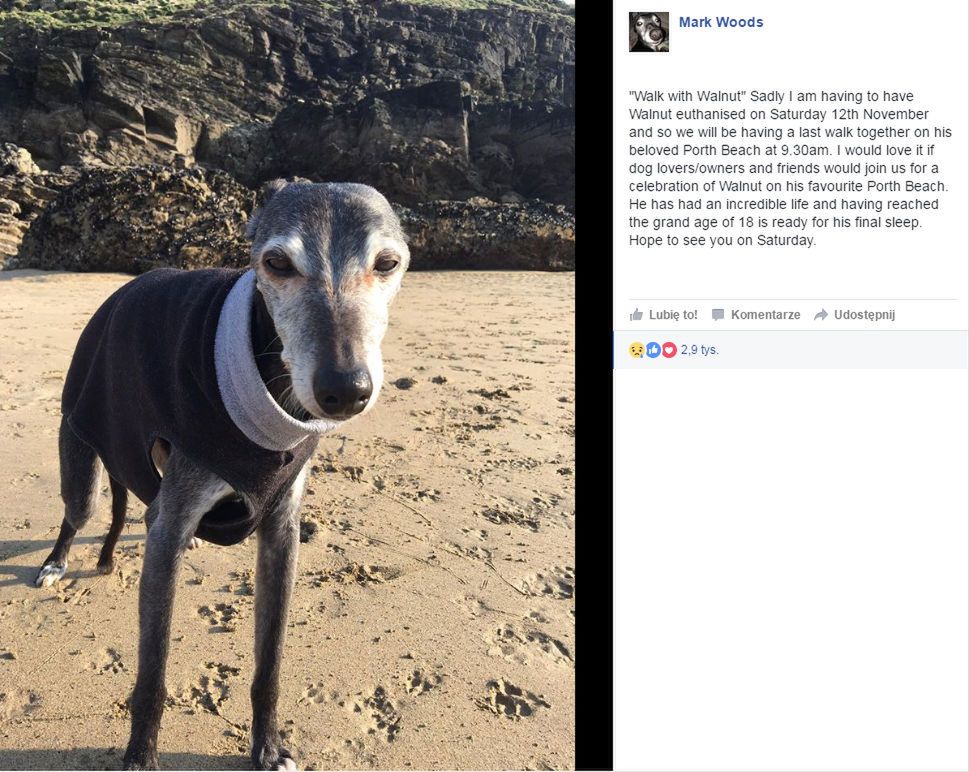Select the red heart reaction icon
The image size is (969, 772).
[669, 350]
